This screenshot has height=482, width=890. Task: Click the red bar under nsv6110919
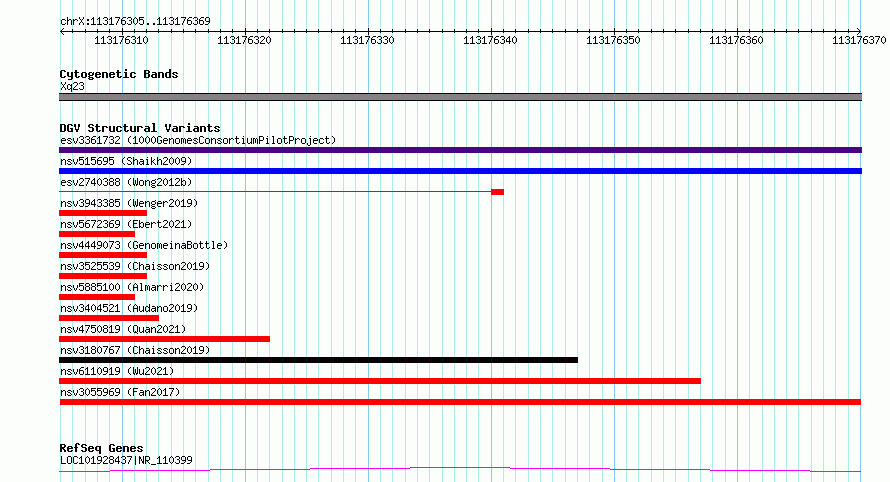(380, 381)
